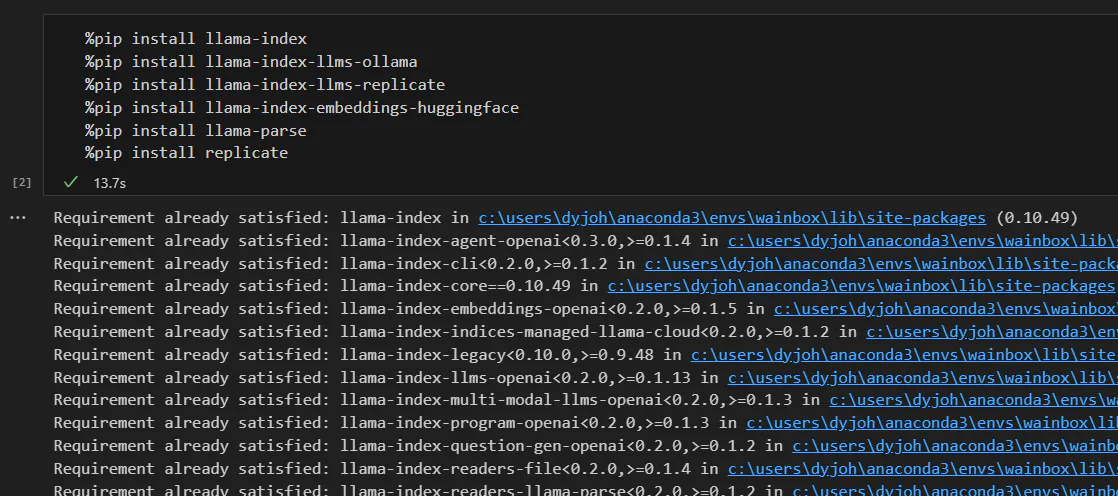Screen dimensions: 1118x496
Task: Click the 13.7s execution time label
Action: click(x=109, y=183)
